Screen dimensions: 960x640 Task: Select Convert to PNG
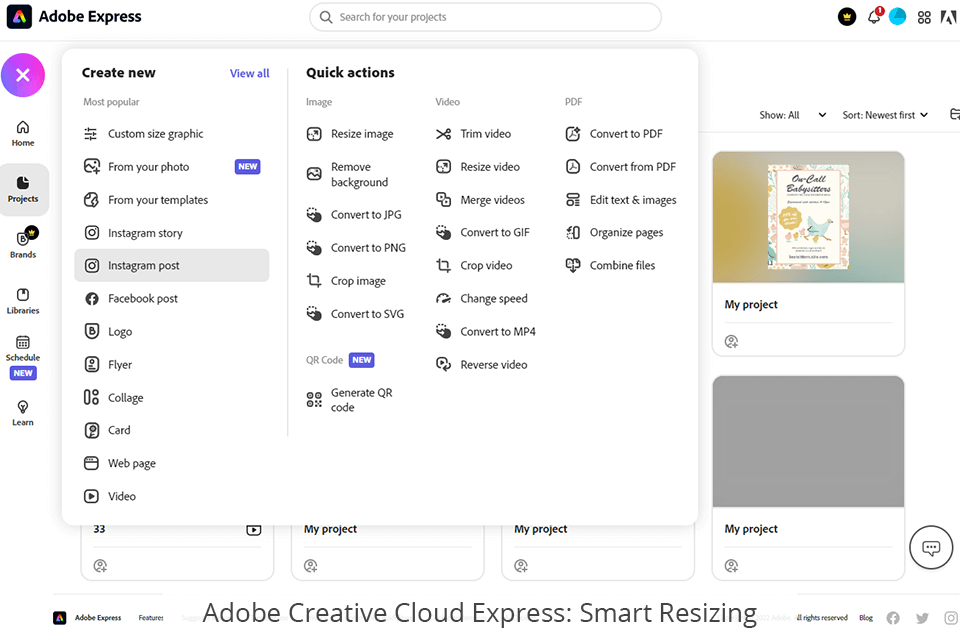[356, 247]
